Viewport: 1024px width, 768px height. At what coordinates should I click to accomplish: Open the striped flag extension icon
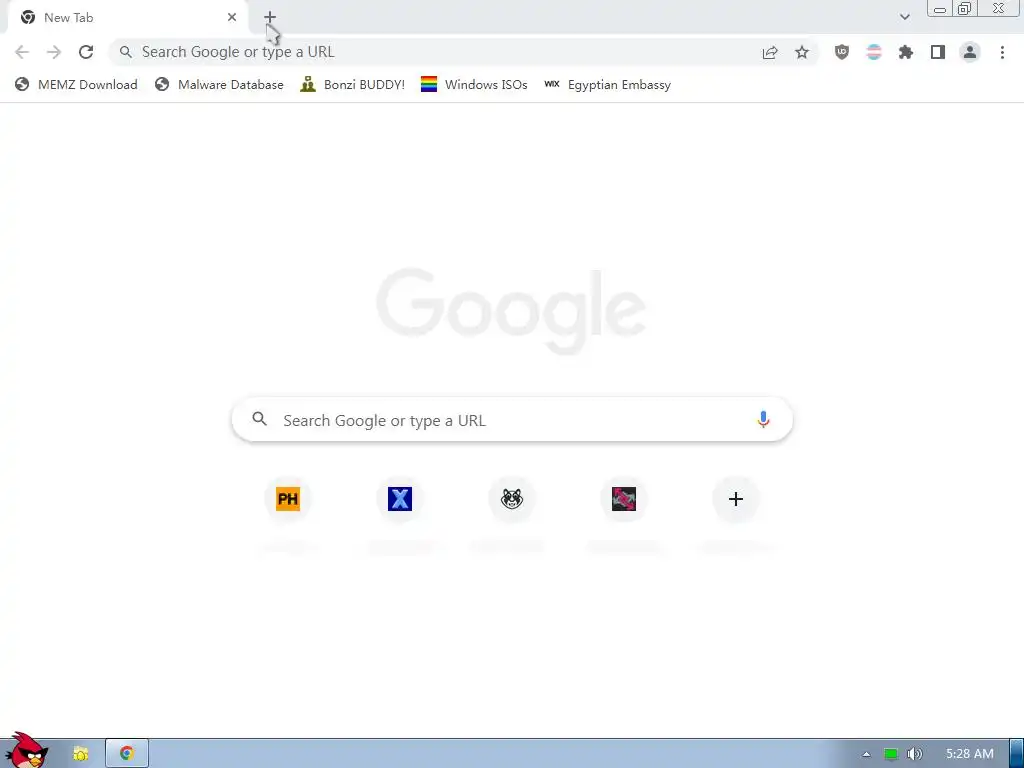click(x=874, y=52)
